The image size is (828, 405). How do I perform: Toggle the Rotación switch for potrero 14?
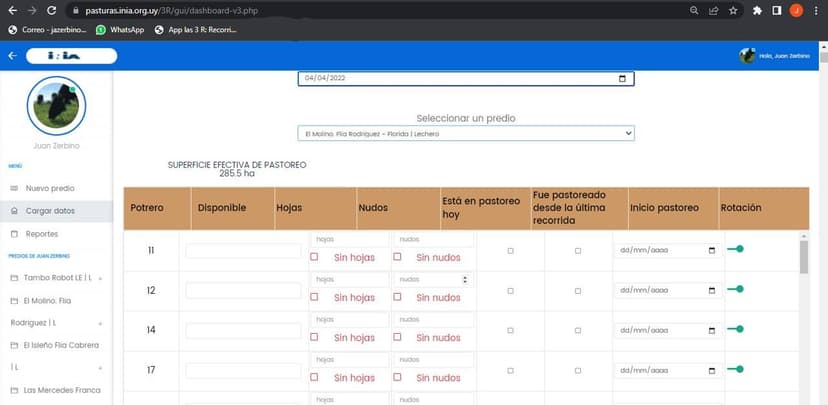click(735, 329)
